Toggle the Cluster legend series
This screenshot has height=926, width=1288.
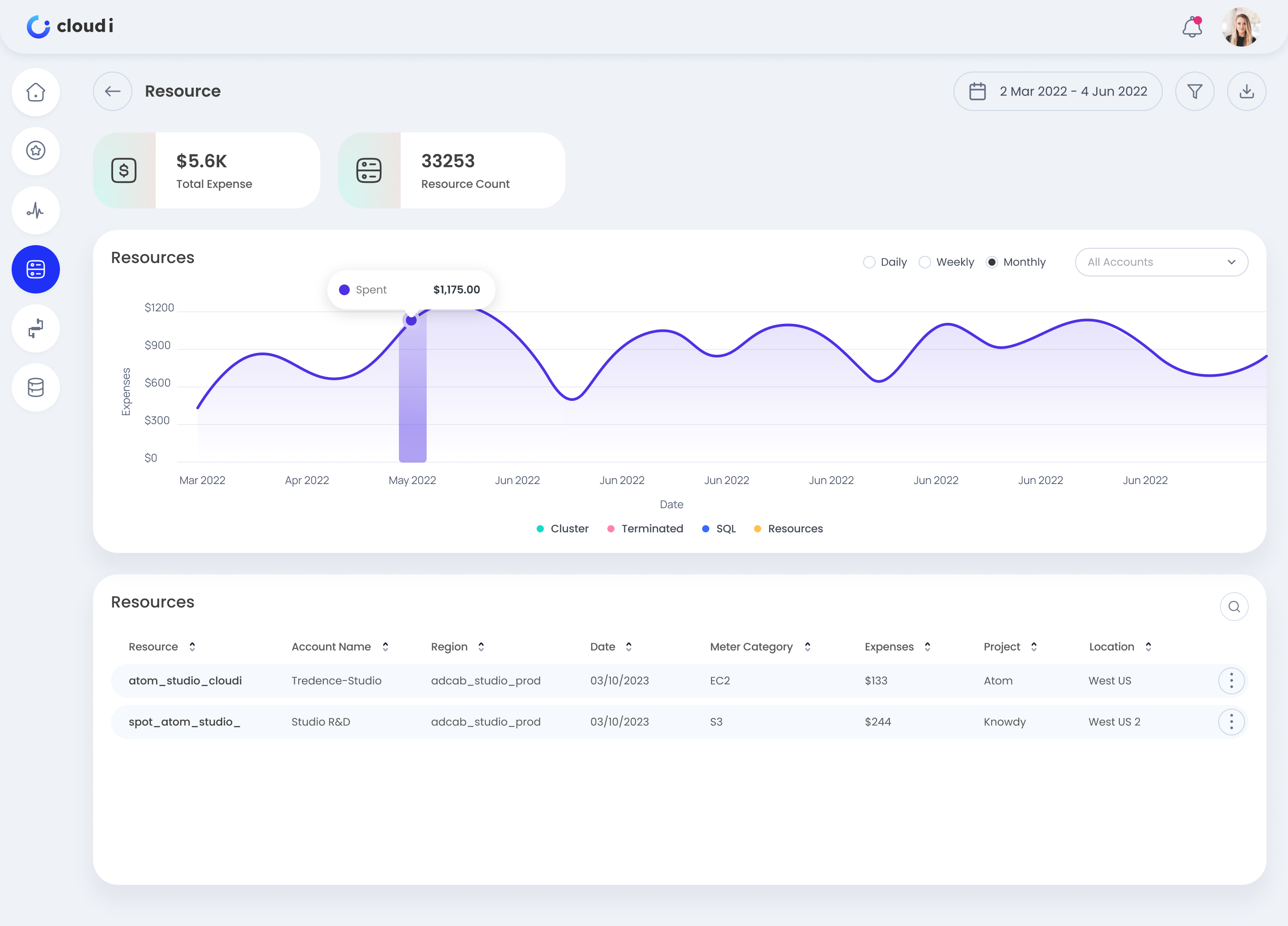click(x=562, y=528)
